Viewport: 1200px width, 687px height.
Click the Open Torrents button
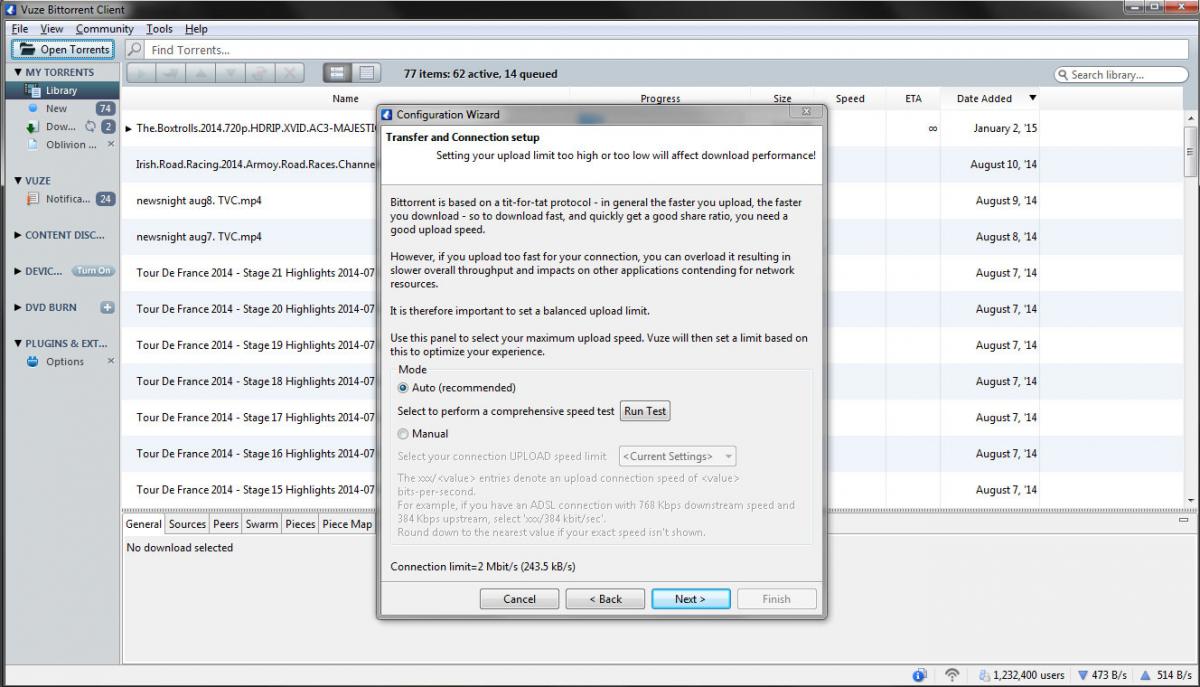click(63, 50)
